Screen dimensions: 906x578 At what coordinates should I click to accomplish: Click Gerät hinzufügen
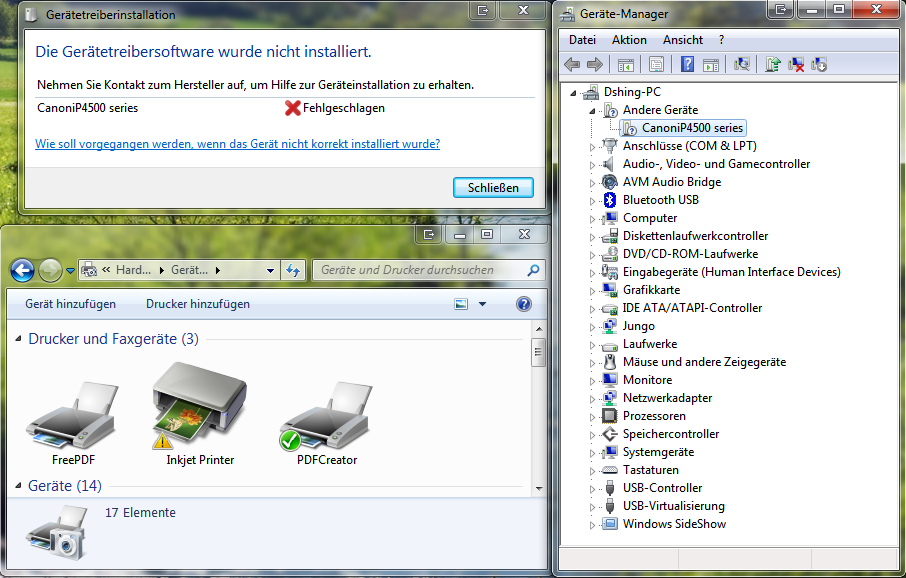tap(70, 304)
